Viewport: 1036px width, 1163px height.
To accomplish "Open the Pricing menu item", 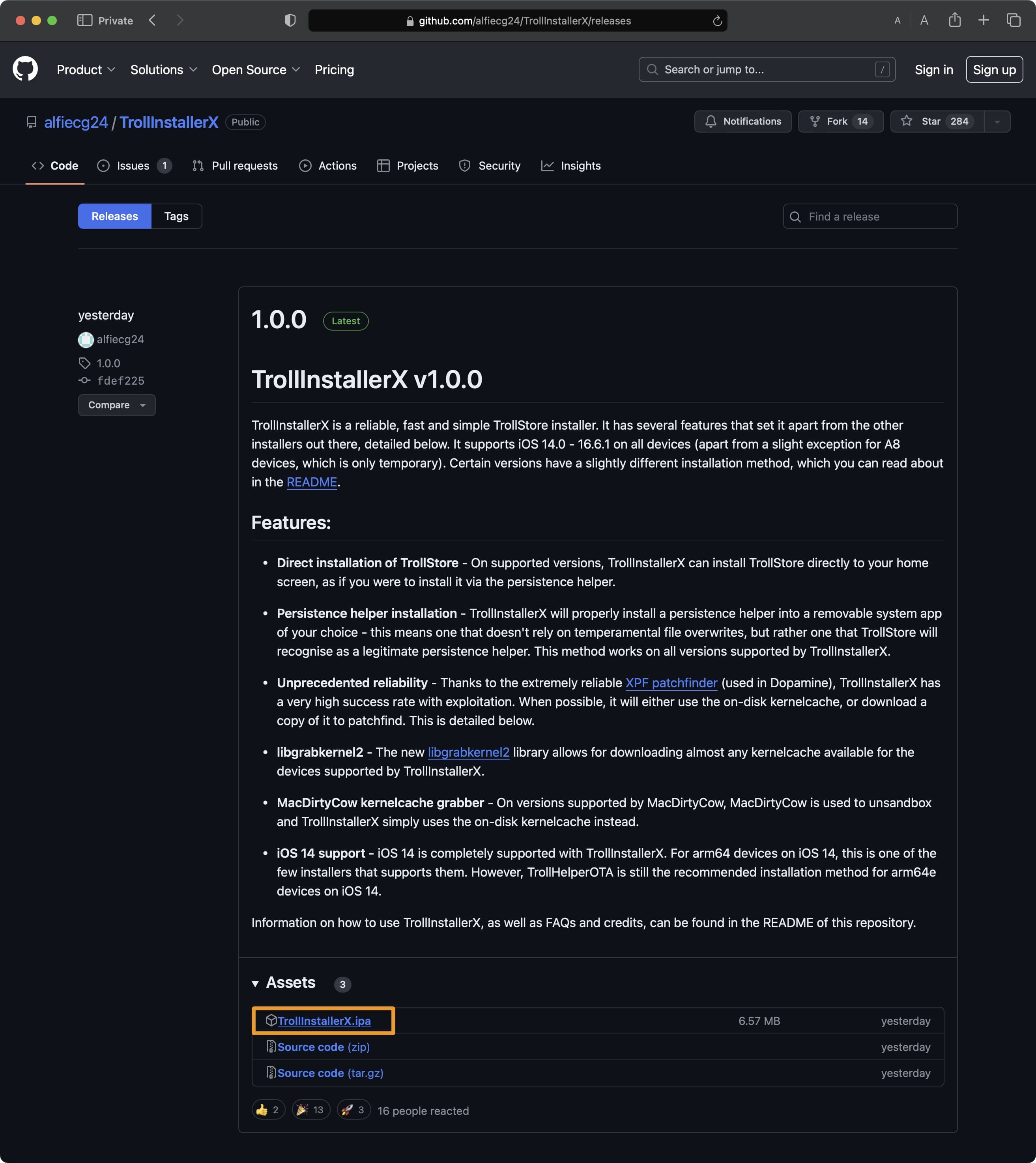I will [x=334, y=69].
